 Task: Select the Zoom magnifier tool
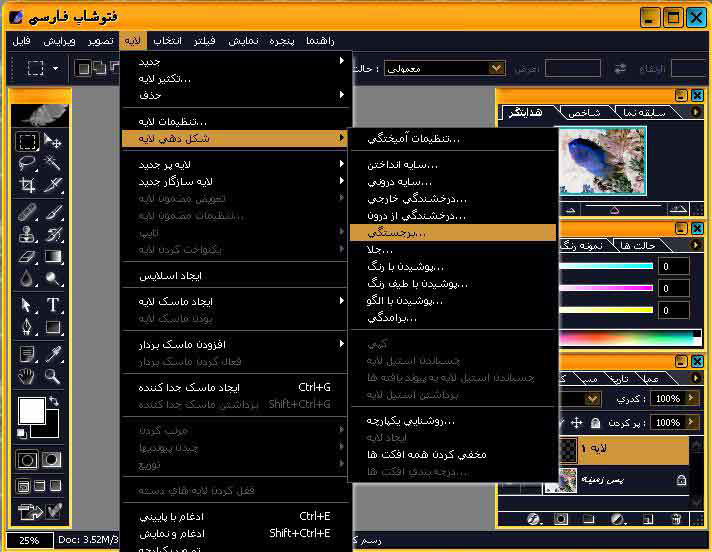click(53, 376)
